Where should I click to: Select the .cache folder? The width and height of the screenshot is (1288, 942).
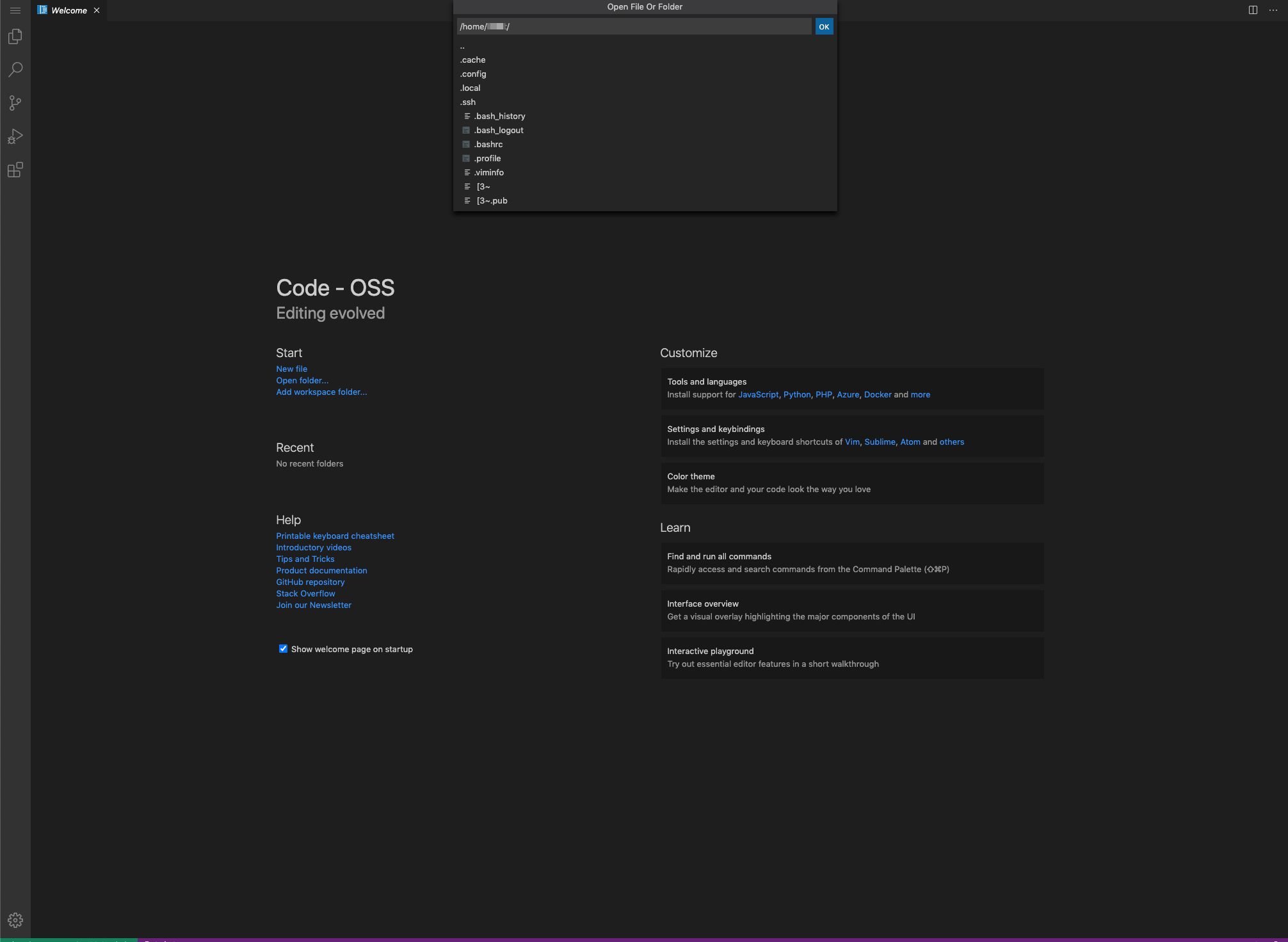point(645,60)
